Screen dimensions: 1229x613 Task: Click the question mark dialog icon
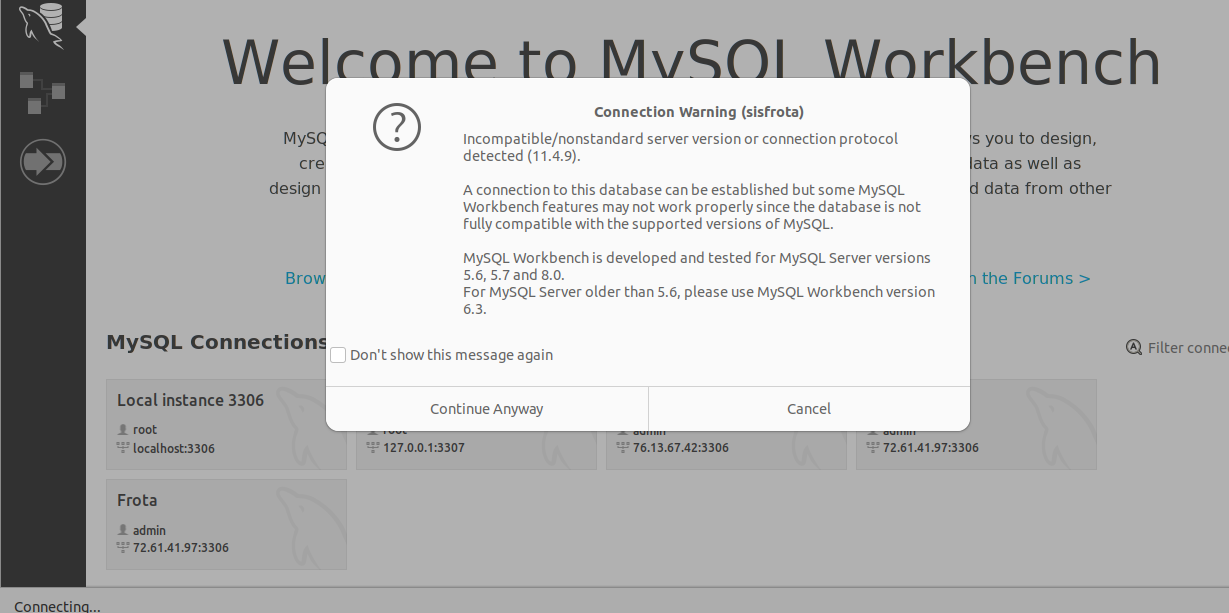(x=397, y=127)
